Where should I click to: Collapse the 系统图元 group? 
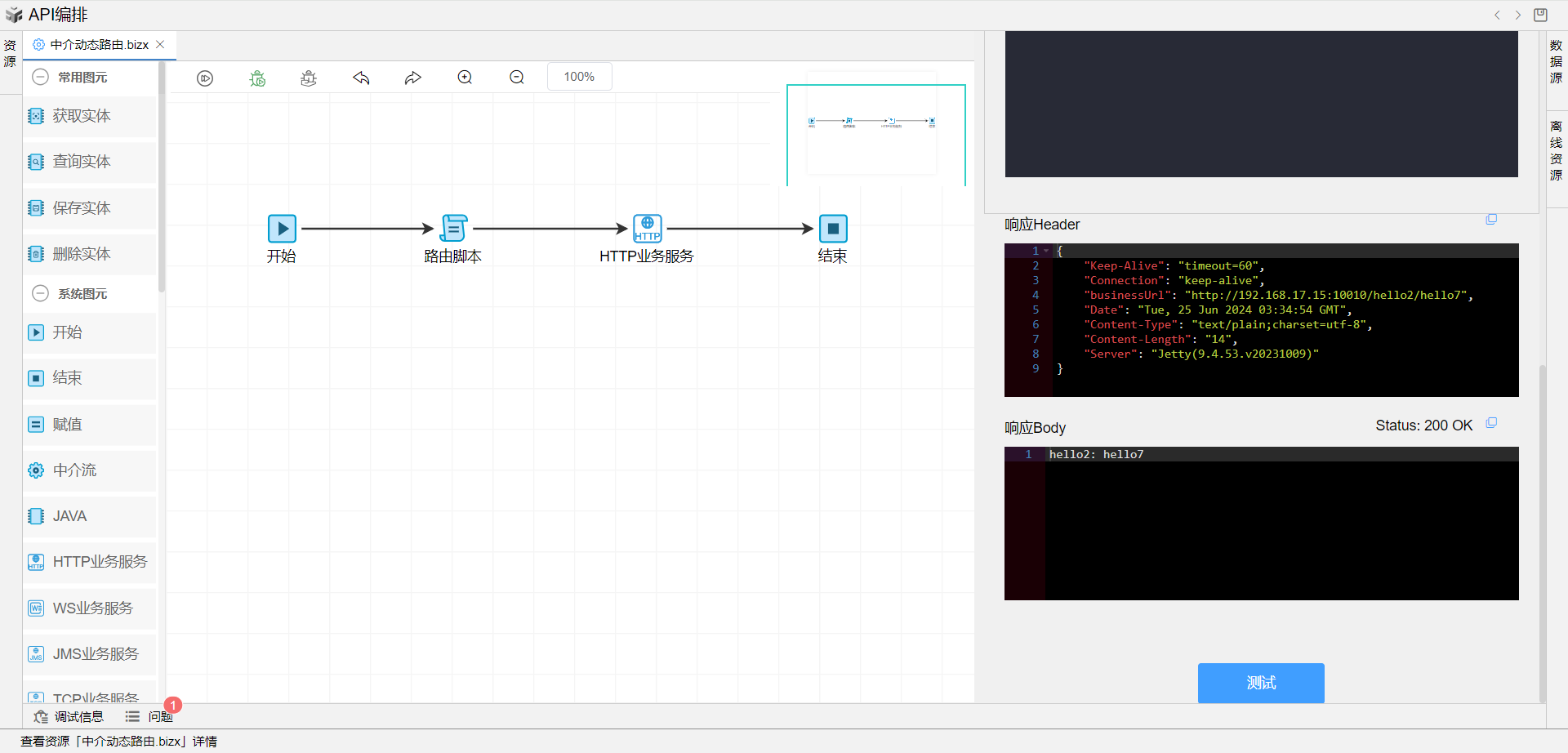[40, 294]
